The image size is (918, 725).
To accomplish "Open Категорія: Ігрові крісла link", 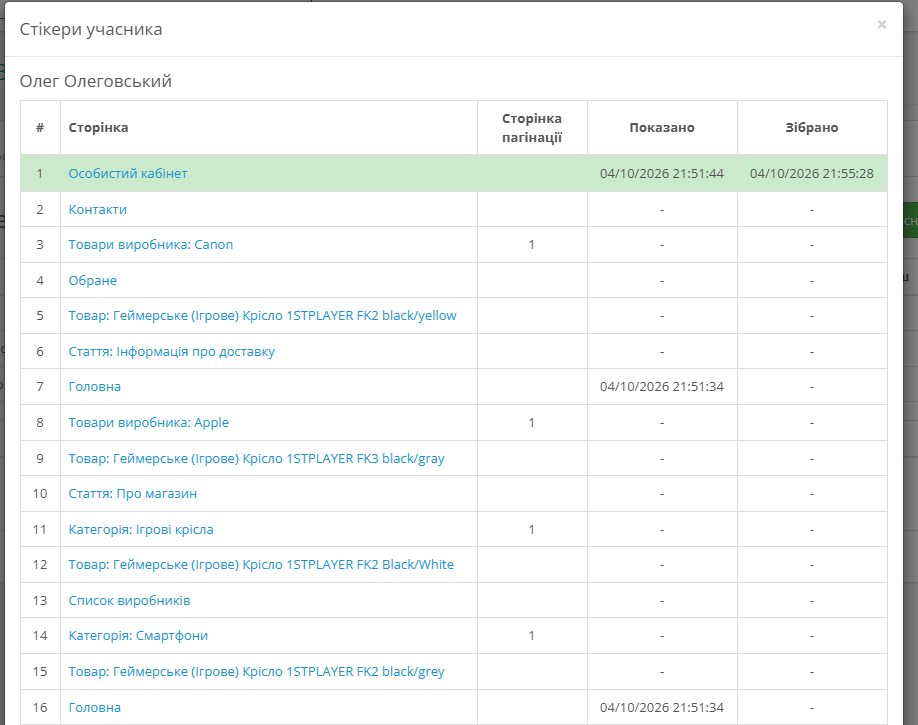I will coord(141,529).
